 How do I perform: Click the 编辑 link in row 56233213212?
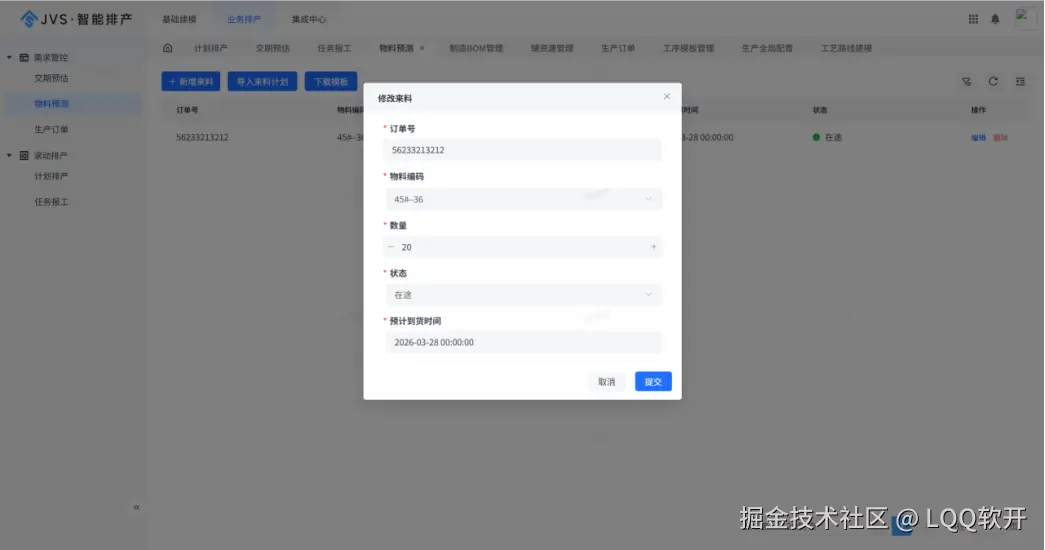tap(978, 137)
